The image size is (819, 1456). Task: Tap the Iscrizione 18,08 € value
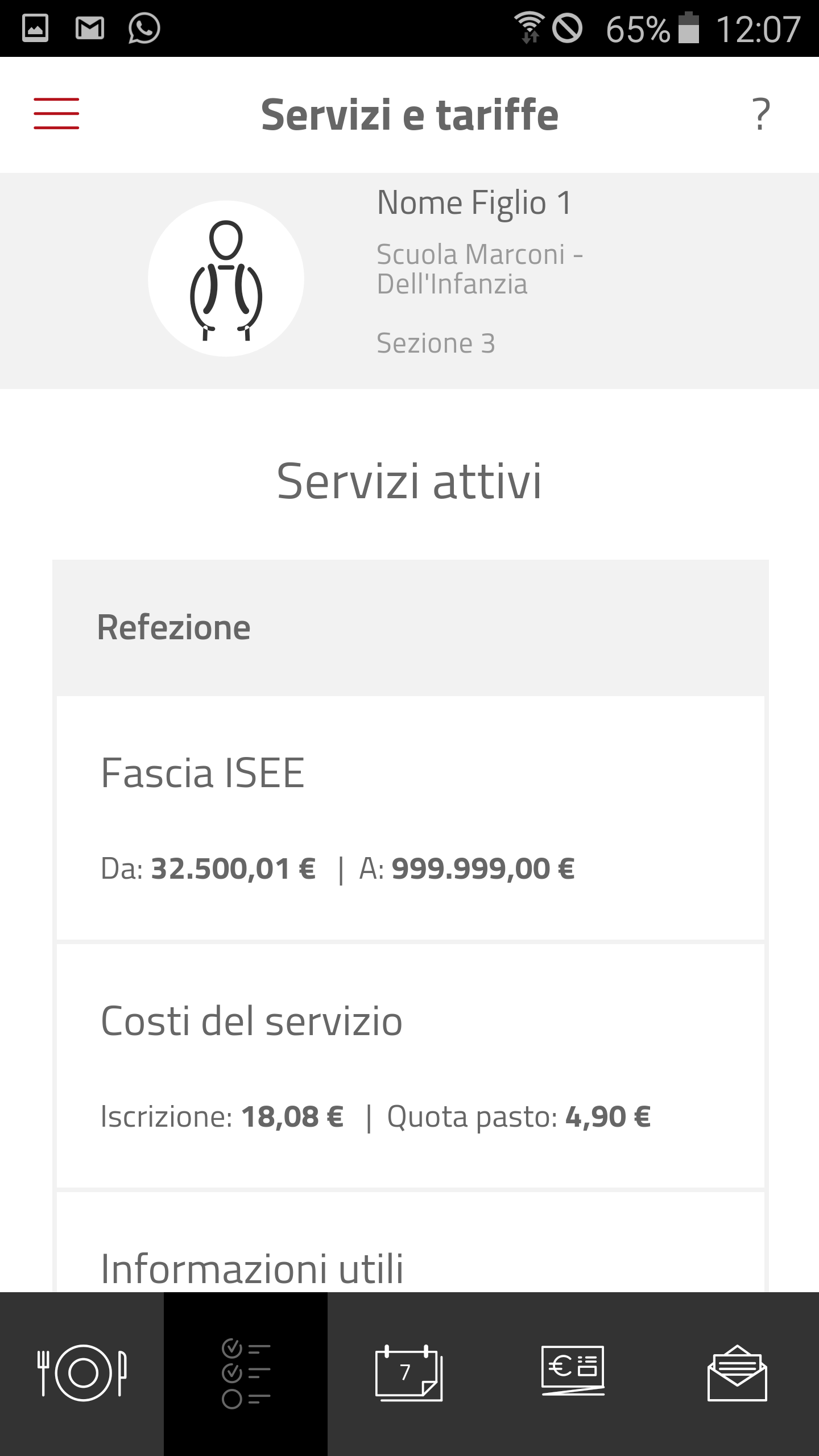pyautogui.click(x=292, y=1116)
